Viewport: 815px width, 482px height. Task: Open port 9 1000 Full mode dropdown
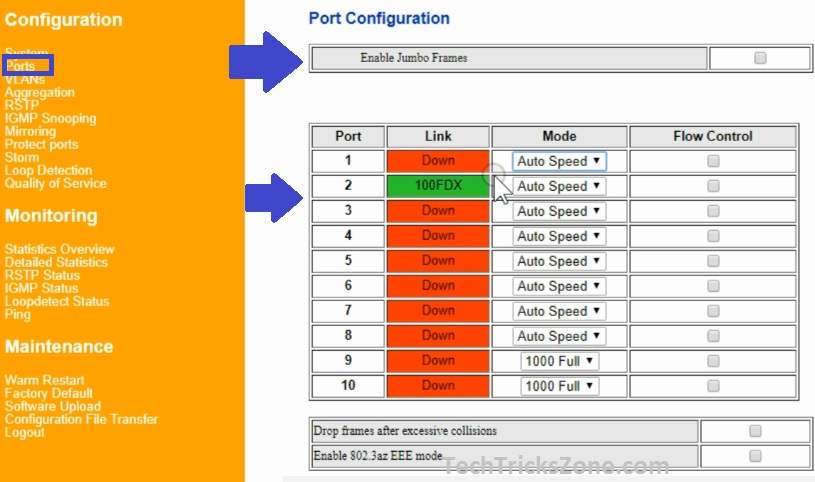point(559,361)
